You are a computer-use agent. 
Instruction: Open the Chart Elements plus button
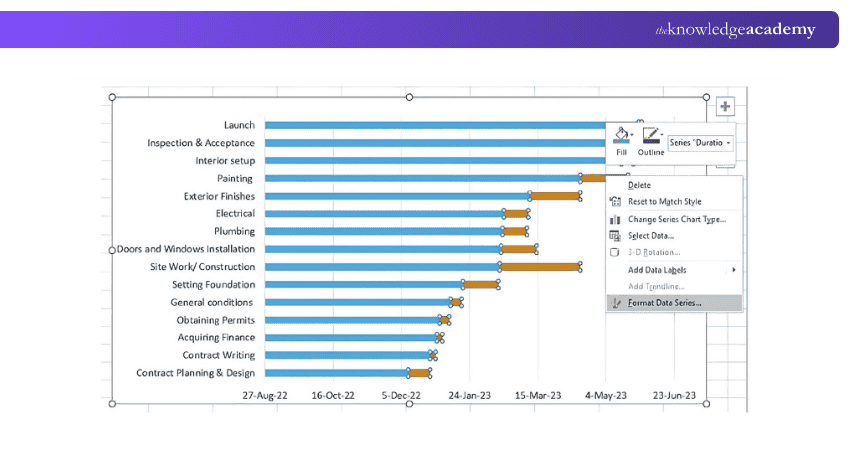pyautogui.click(x=725, y=106)
